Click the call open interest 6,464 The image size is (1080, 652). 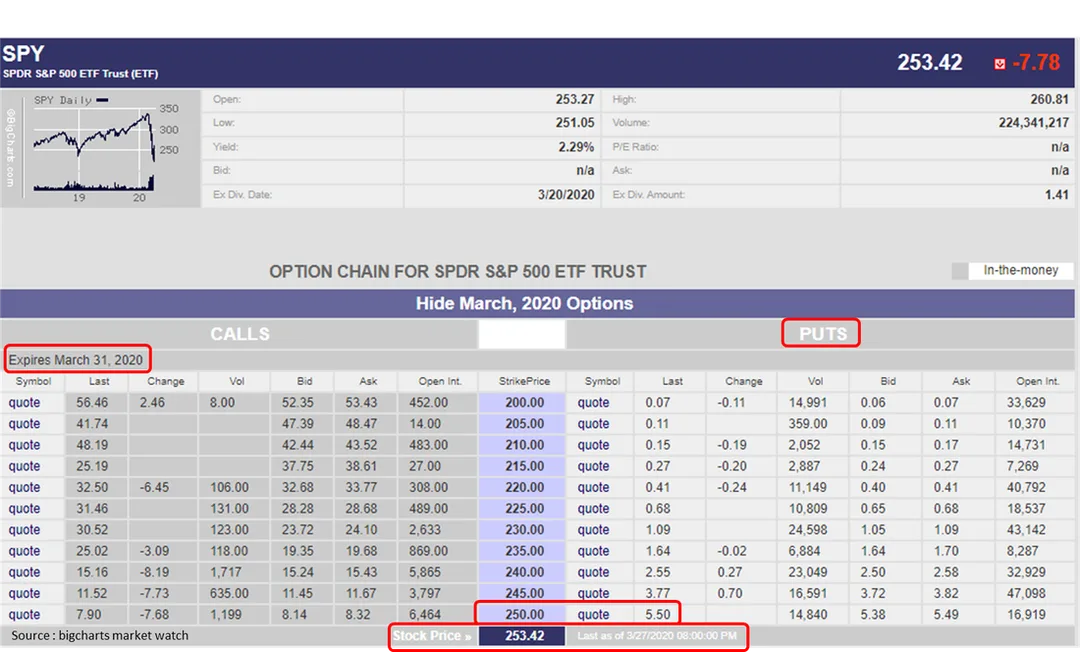424,615
